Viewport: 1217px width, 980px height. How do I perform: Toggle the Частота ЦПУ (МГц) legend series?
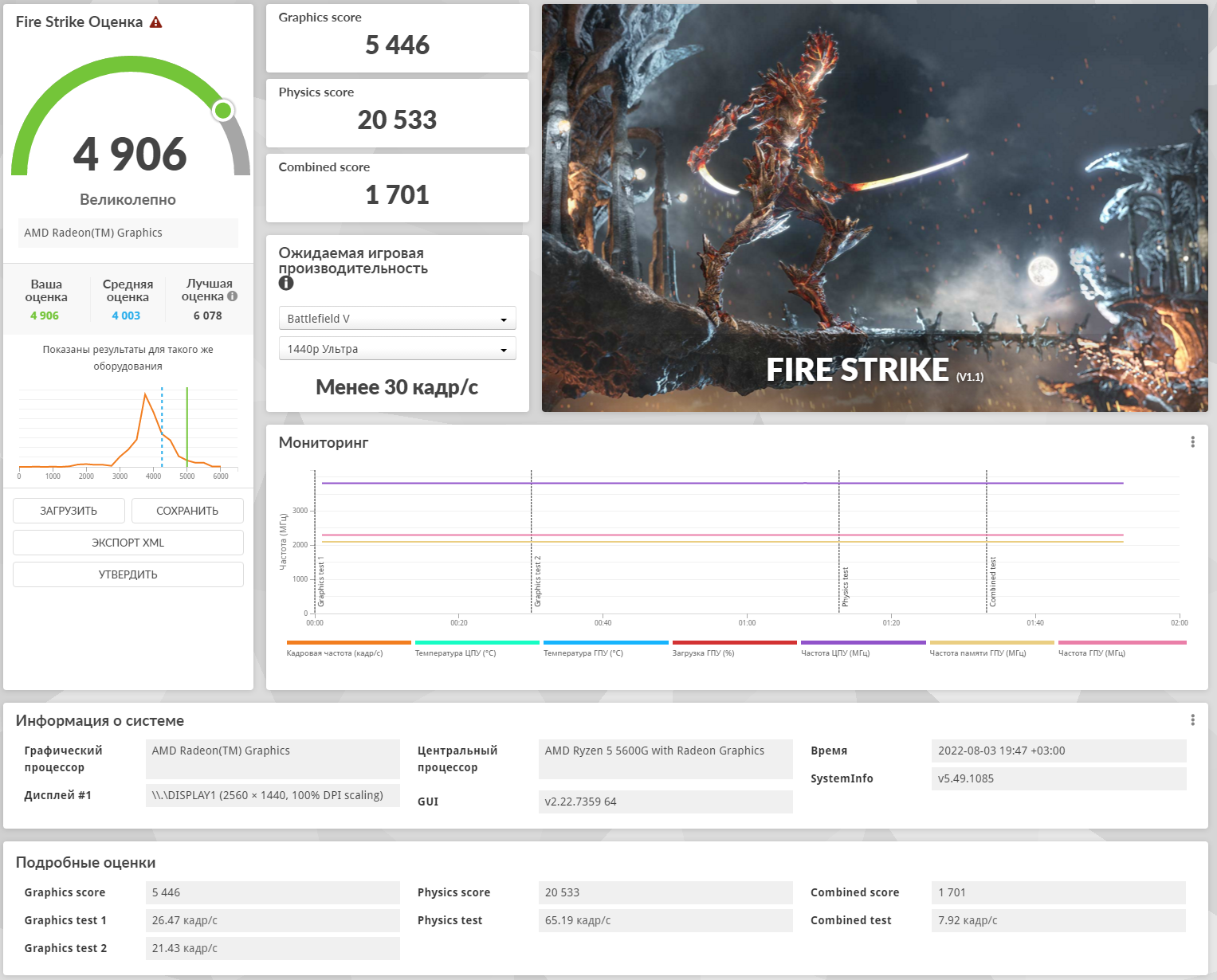[863, 649]
